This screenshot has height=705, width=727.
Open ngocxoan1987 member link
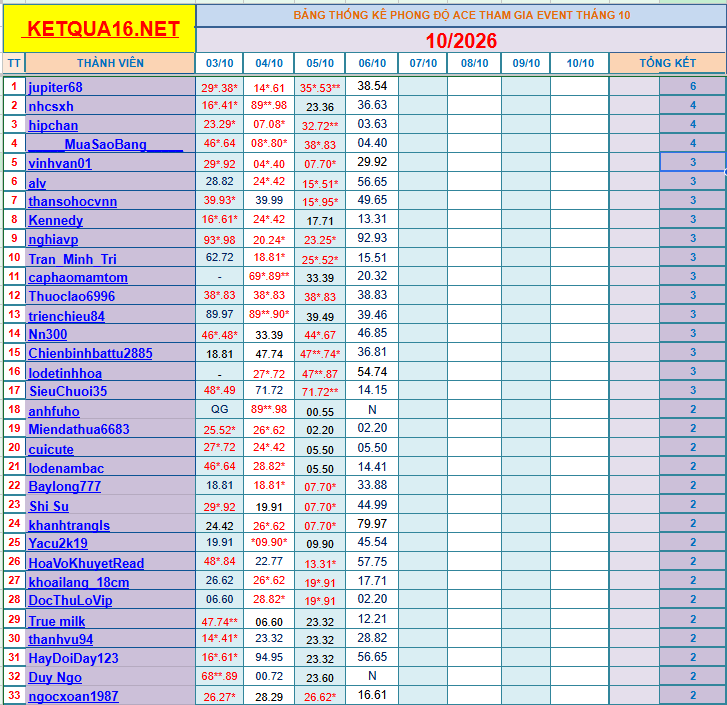pyautogui.click(x=73, y=696)
